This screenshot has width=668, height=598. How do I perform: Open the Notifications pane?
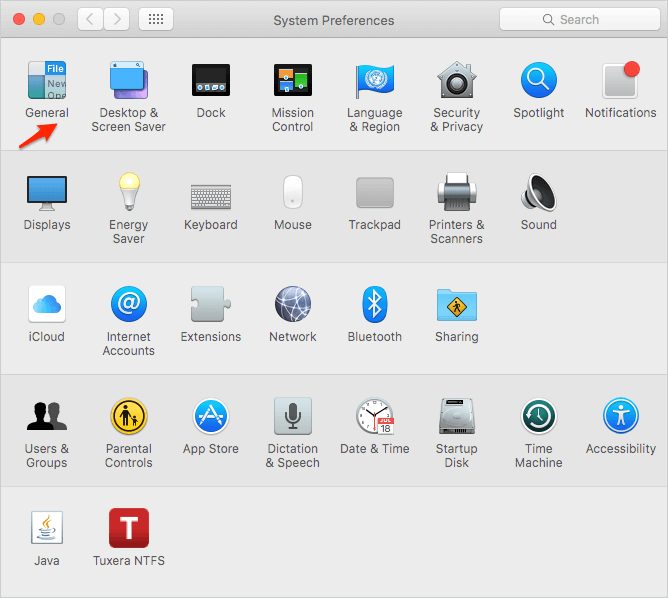[x=621, y=80]
